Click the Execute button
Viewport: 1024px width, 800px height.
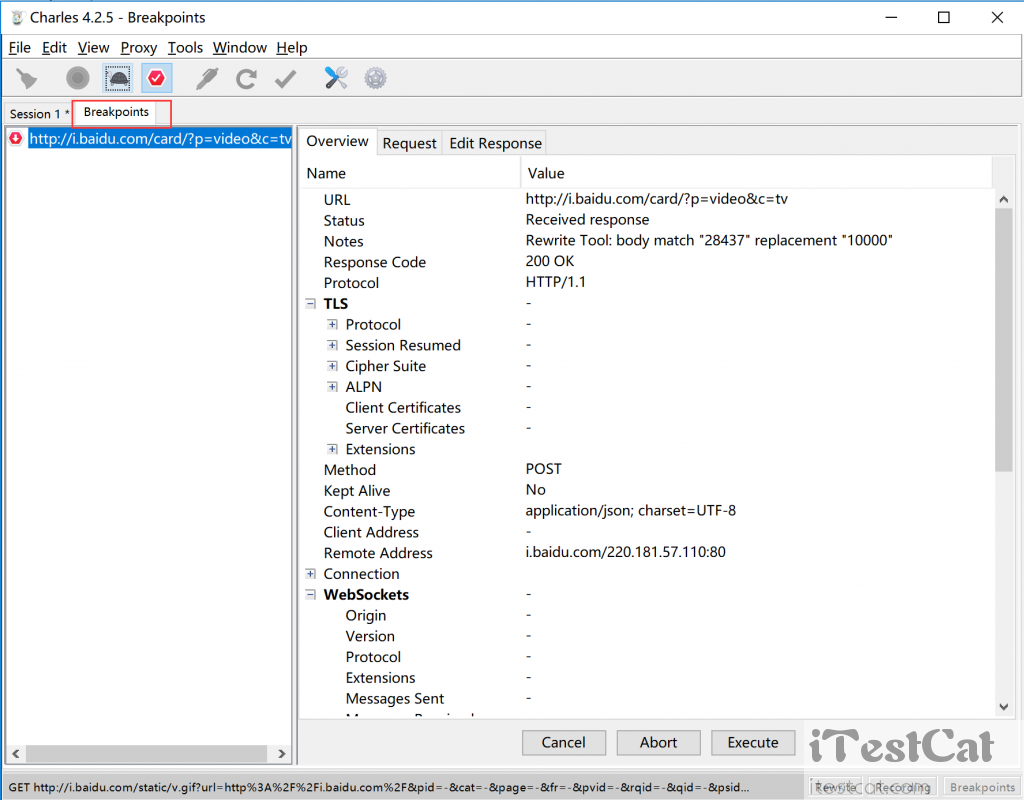(x=753, y=743)
